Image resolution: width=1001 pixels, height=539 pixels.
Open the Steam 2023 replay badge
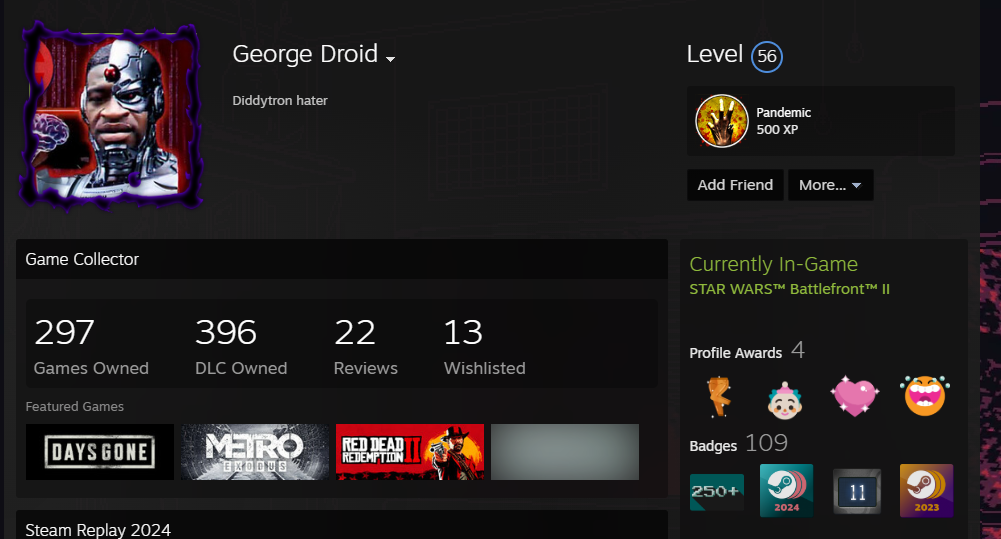click(926, 490)
